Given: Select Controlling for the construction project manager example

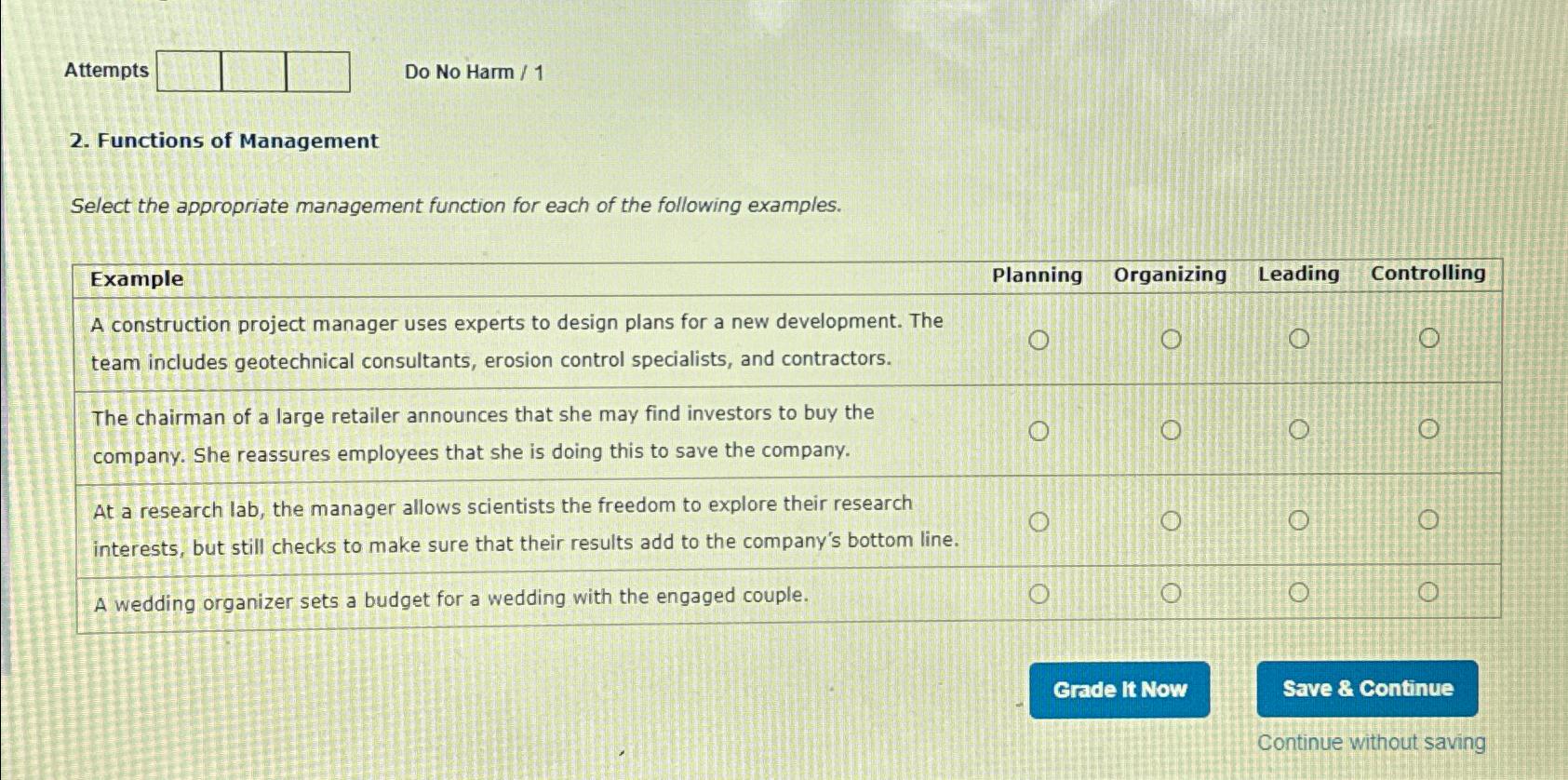Looking at the screenshot, I should click(x=1430, y=337).
